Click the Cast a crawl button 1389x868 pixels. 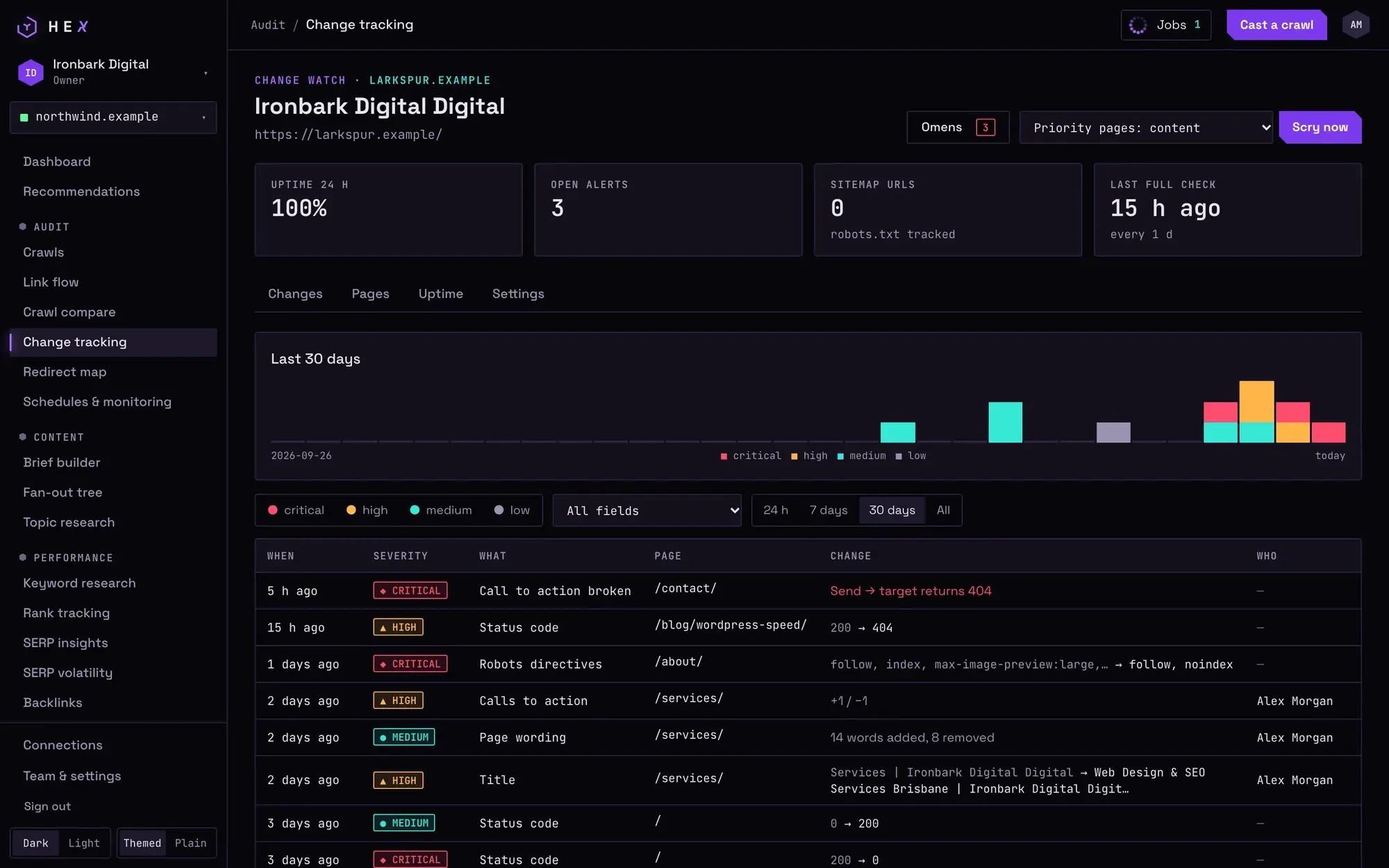(x=1276, y=25)
